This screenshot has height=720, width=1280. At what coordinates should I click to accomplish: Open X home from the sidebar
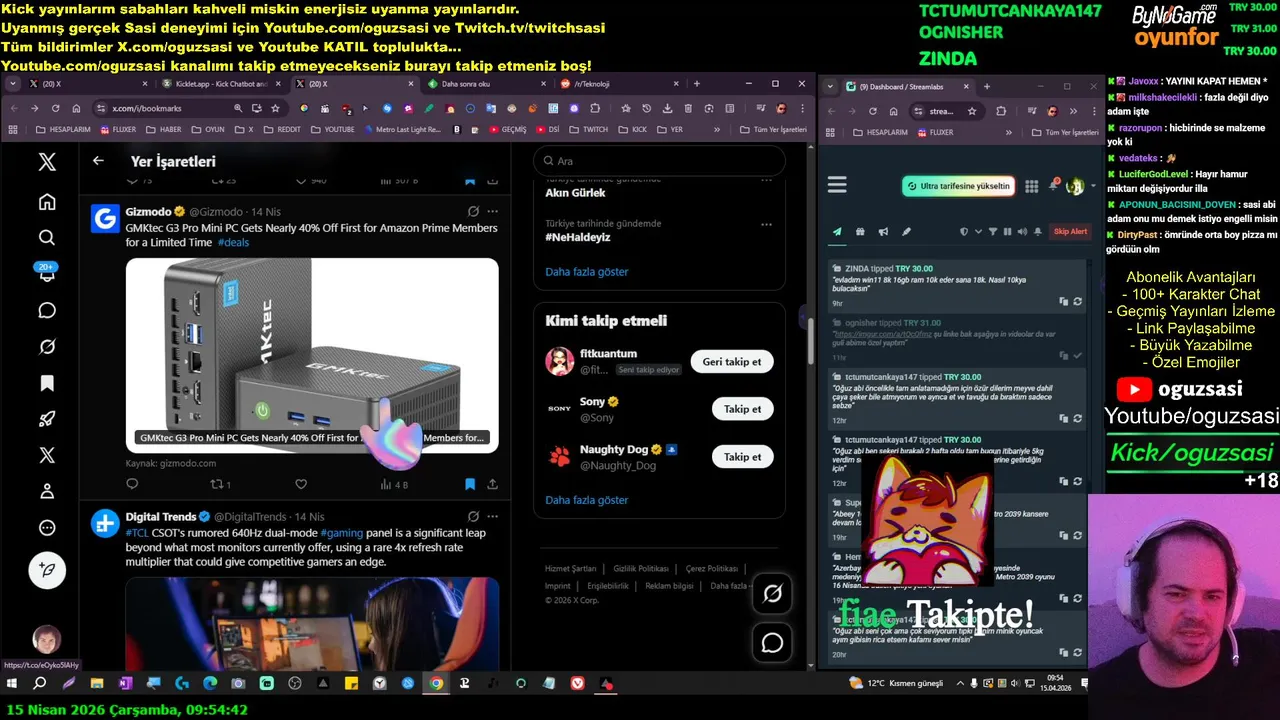pos(47,202)
